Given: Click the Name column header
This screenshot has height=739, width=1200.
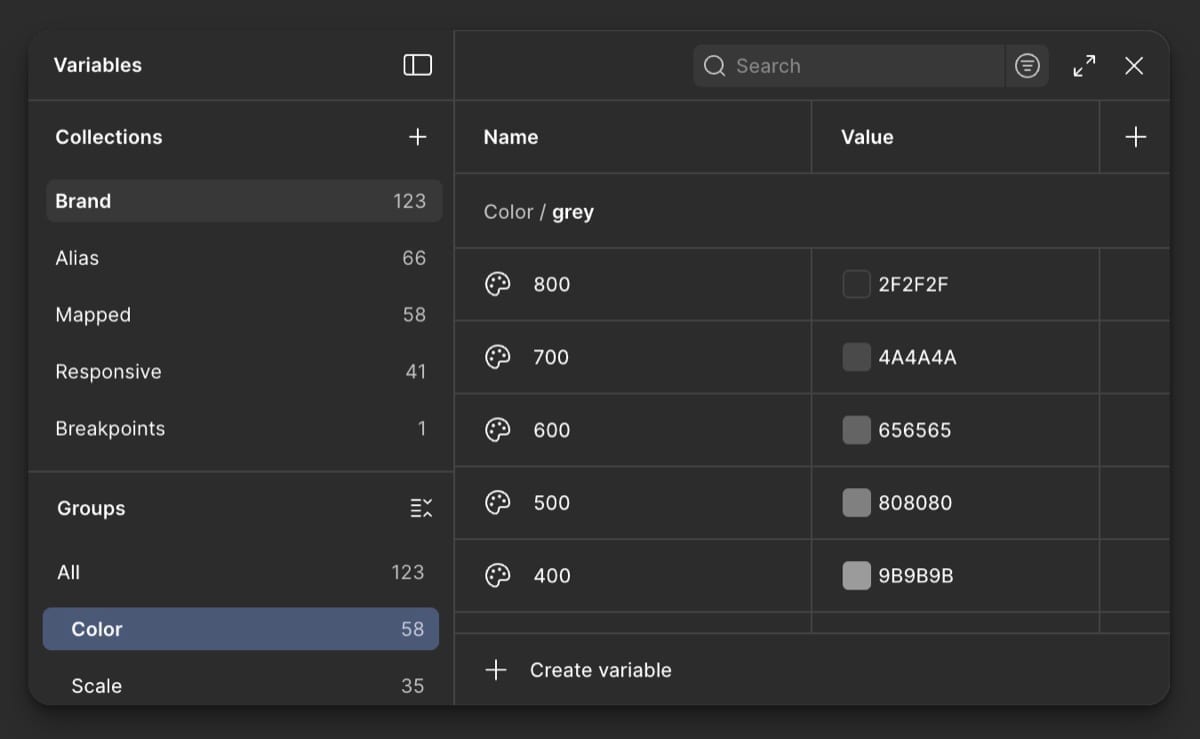Looking at the screenshot, I should pyautogui.click(x=511, y=137).
